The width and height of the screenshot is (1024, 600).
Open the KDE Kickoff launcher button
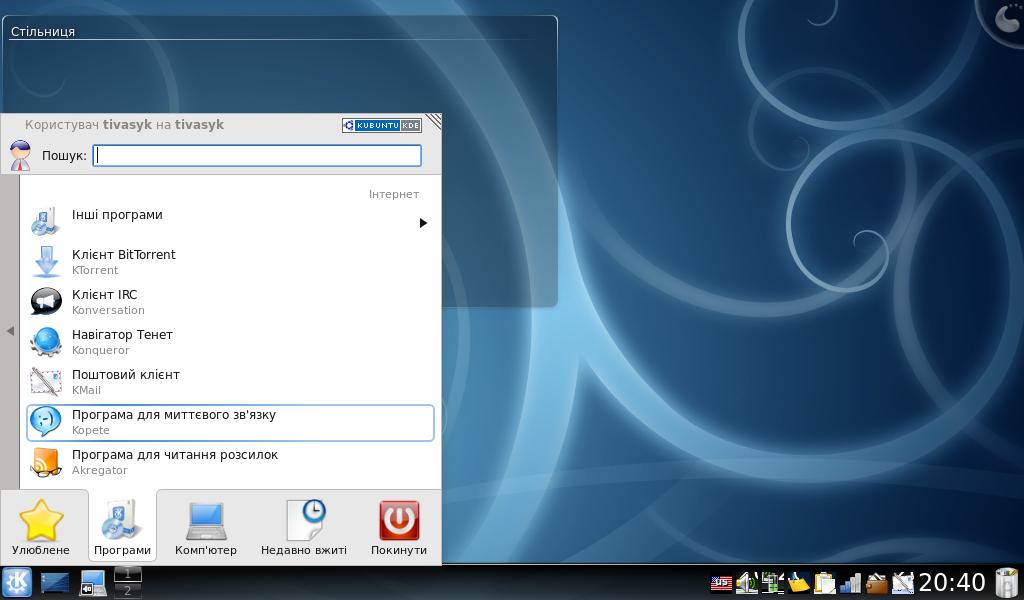click(x=16, y=582)
